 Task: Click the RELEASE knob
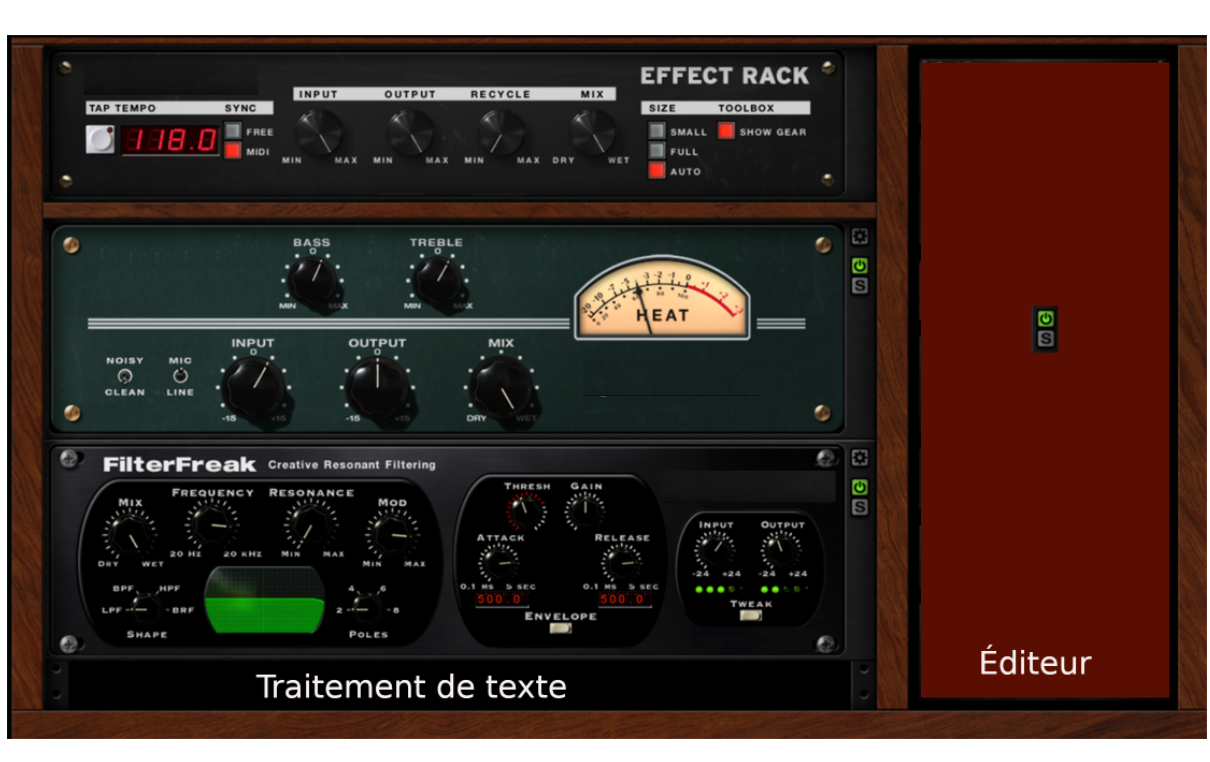621,565
